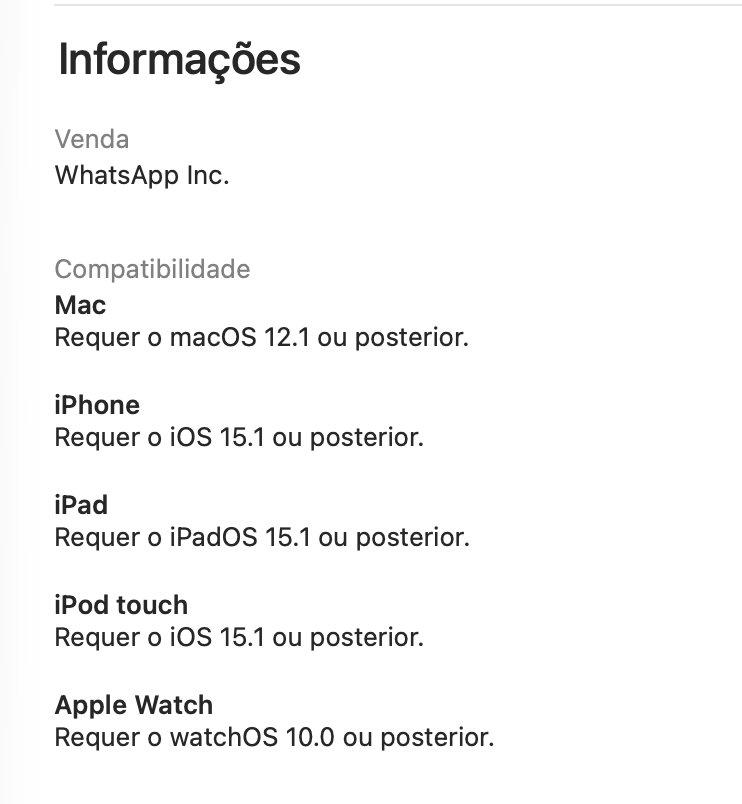This screenshot has height=804, width=742.
Task: Click the watchOS 10.0 requirement text
Action: (274, 738)
